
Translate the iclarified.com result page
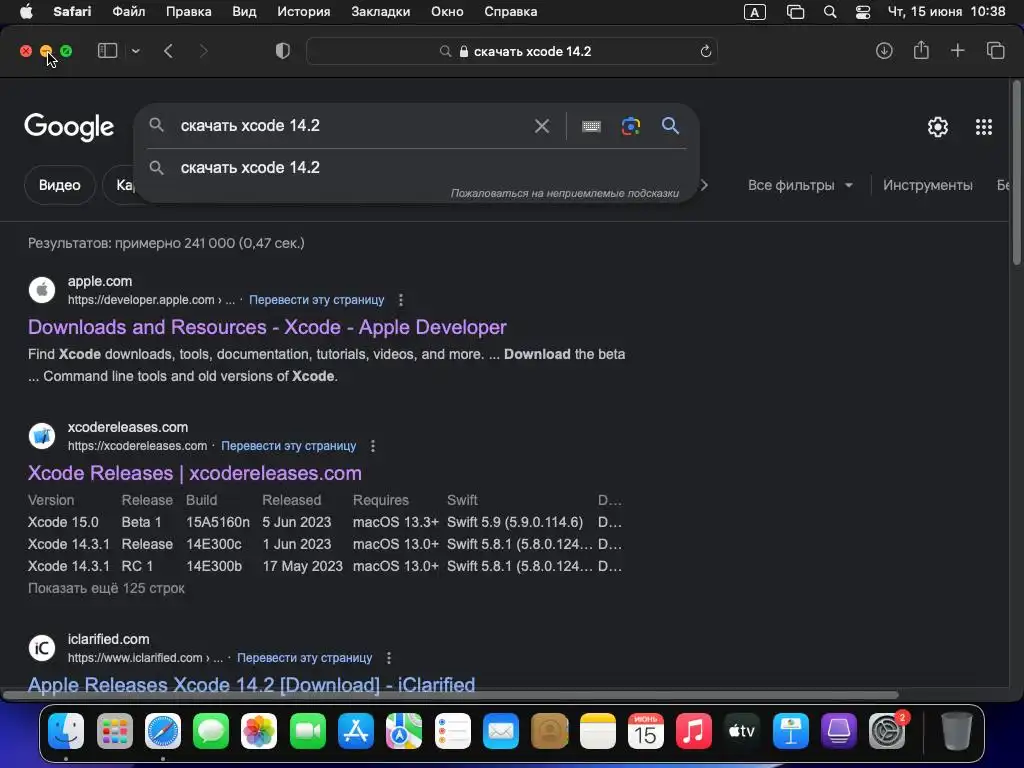pos(304,658)
